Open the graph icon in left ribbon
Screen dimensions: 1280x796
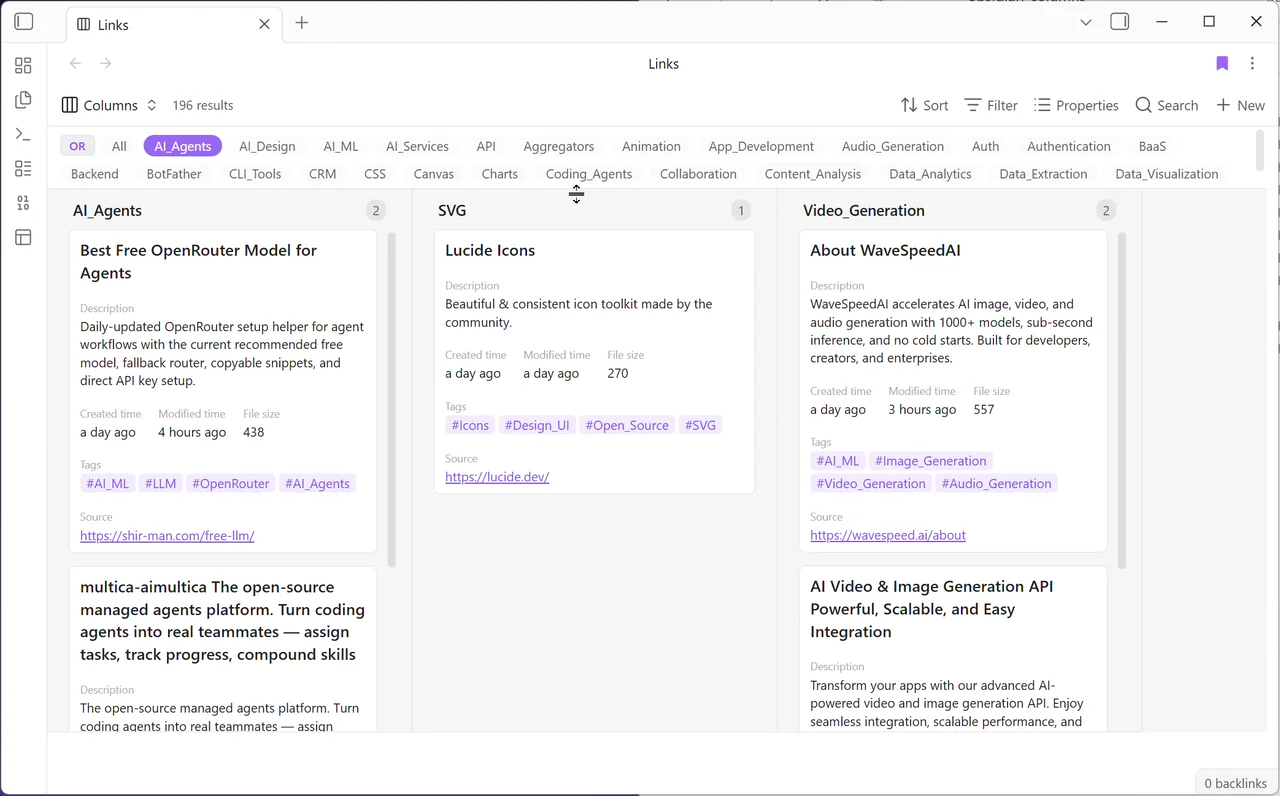23,203
